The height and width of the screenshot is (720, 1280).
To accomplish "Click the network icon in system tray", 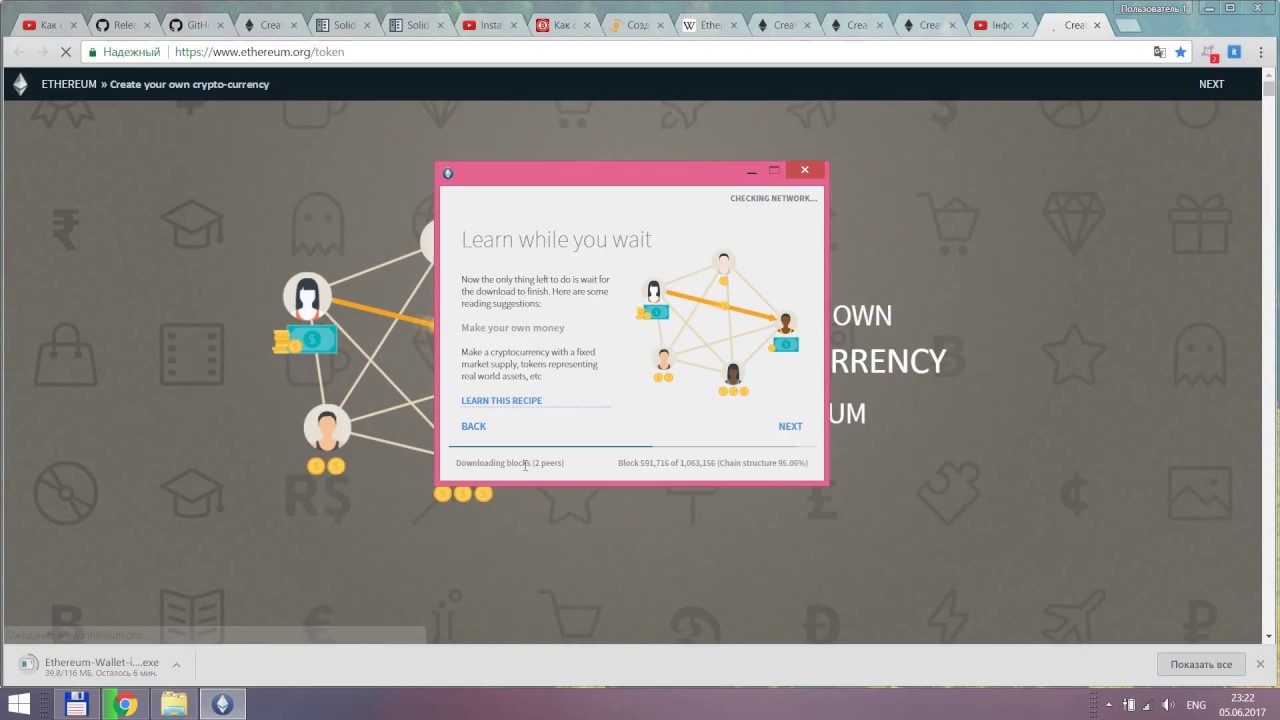I will [1147, 705].
